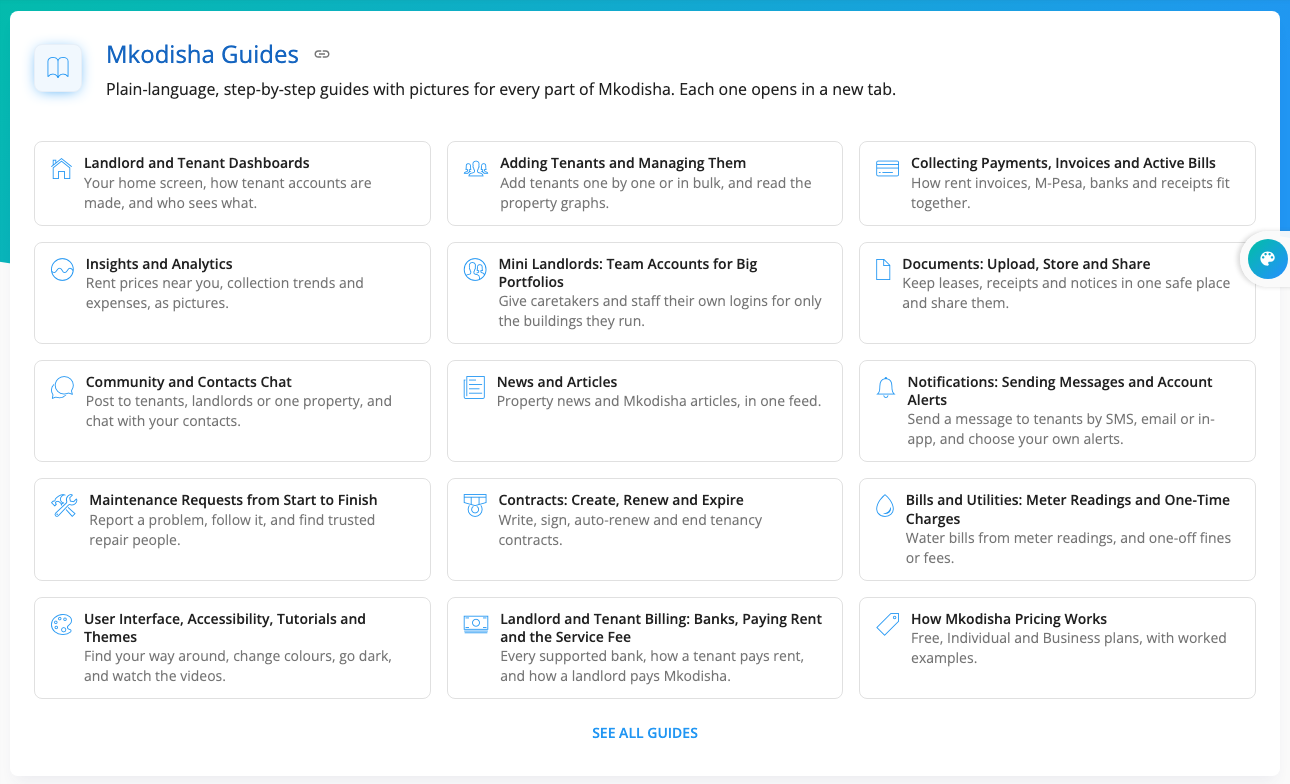Click the house icon on Landlord and Tenant Dashboards
The image size is (1290, 784).
(x=61, y=169)
